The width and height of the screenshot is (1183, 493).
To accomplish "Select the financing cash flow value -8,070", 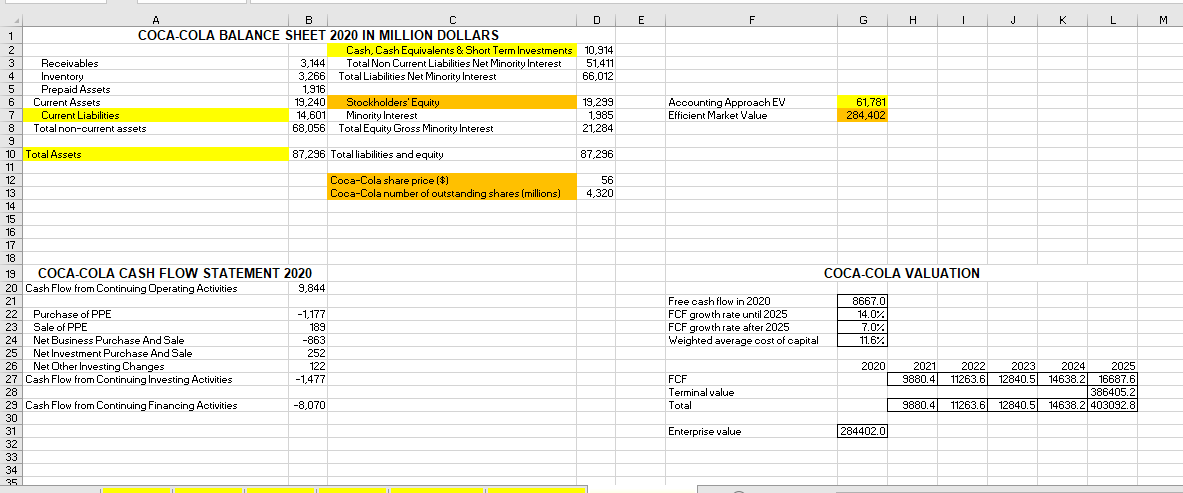I will click(308, 405).
